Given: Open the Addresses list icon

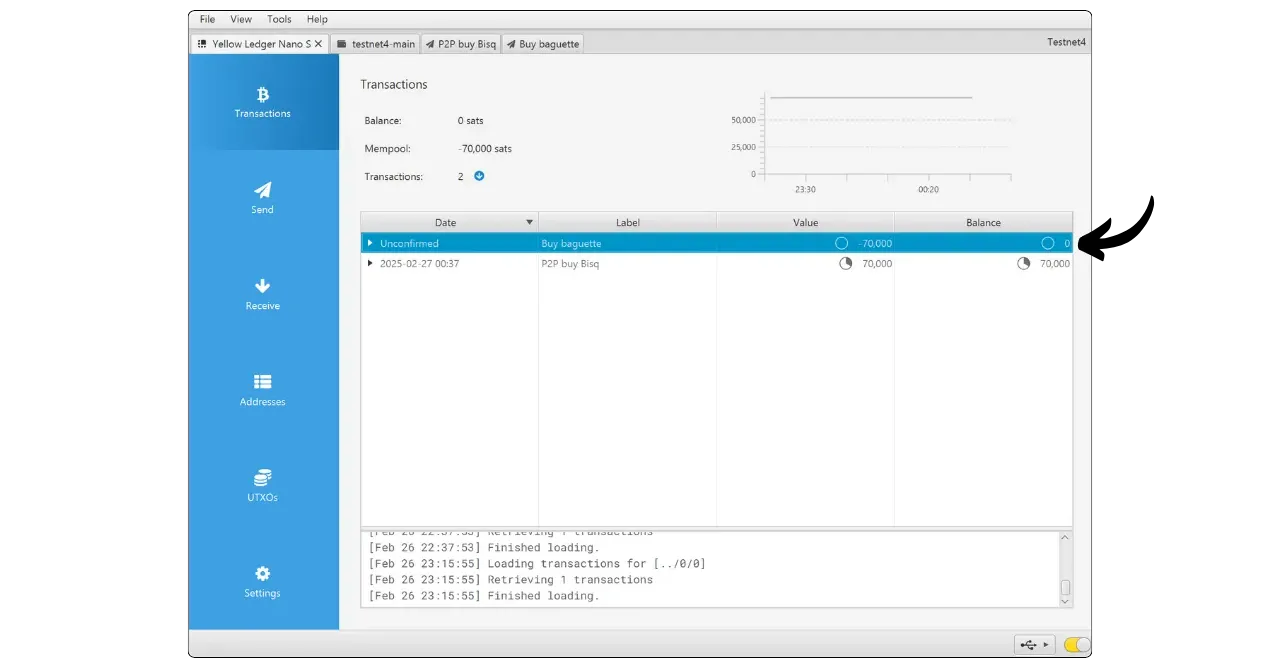Looking at the screenshot, I should pos(262,382).
